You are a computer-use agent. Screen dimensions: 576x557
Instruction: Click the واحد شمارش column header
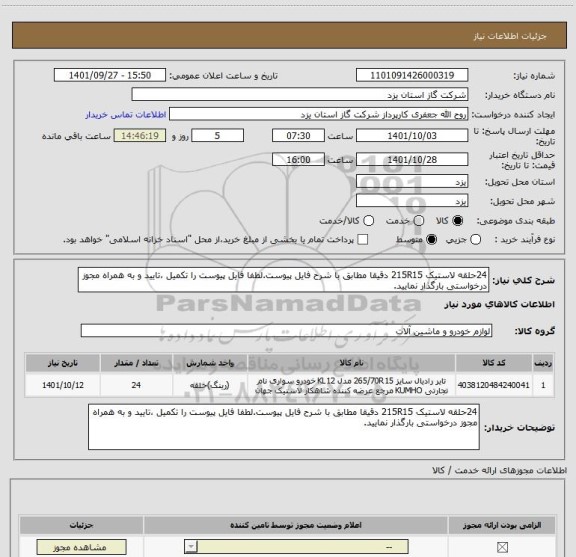point(210,363)
